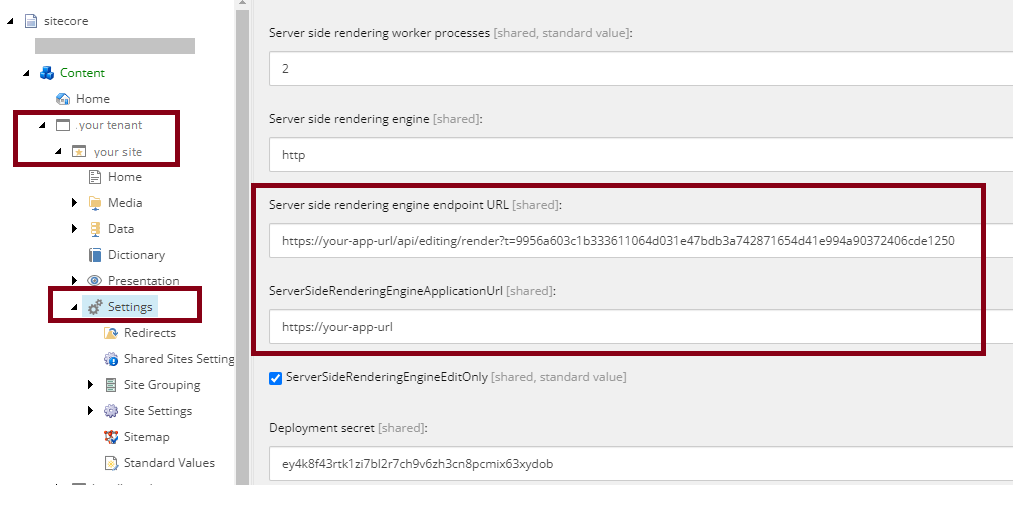Viewport: 1013px width, 525px height.
Task: Expand the Site Grouping node
Action: 91,385
